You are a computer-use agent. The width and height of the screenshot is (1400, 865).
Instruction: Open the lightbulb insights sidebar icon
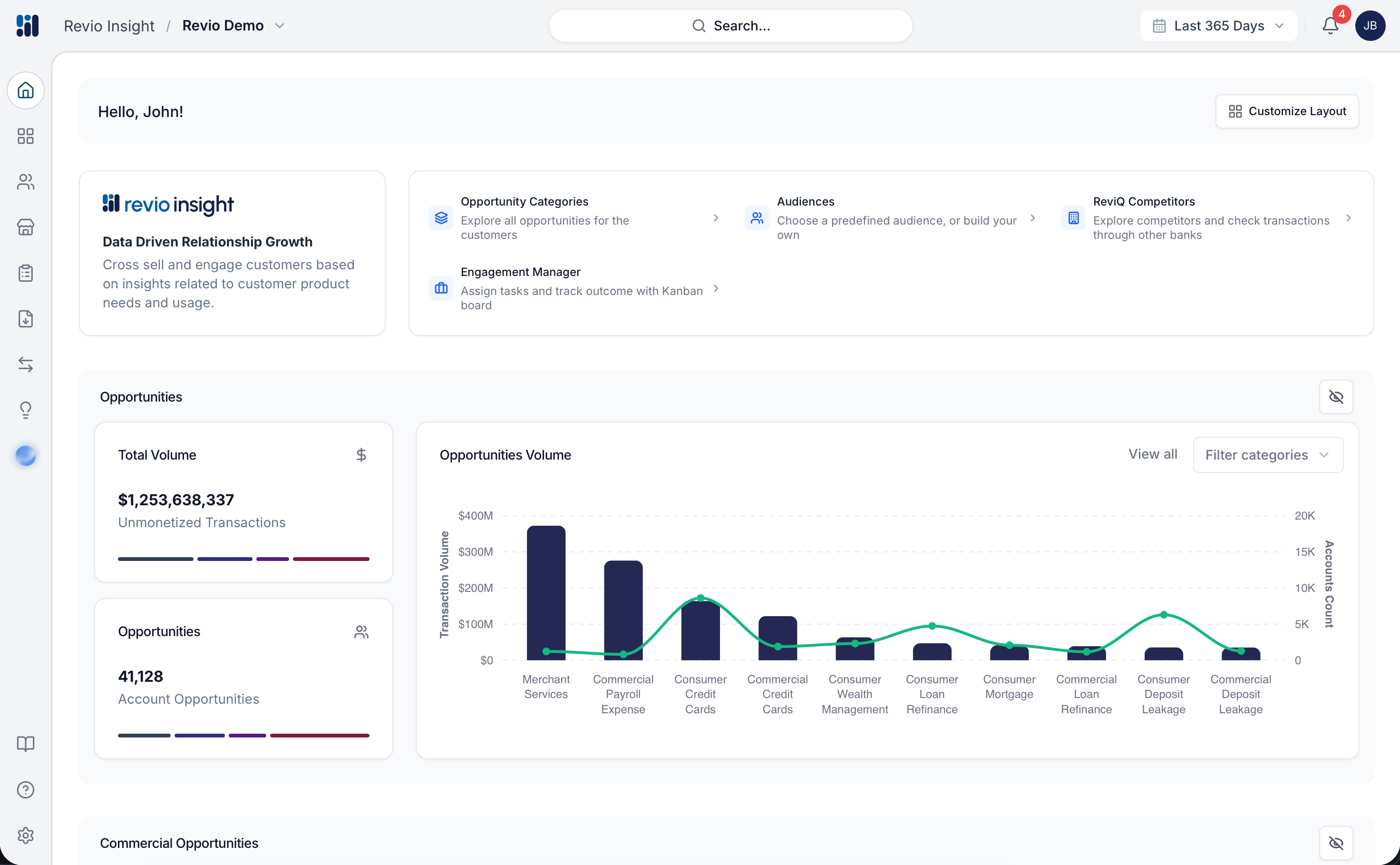coord(26,410)
